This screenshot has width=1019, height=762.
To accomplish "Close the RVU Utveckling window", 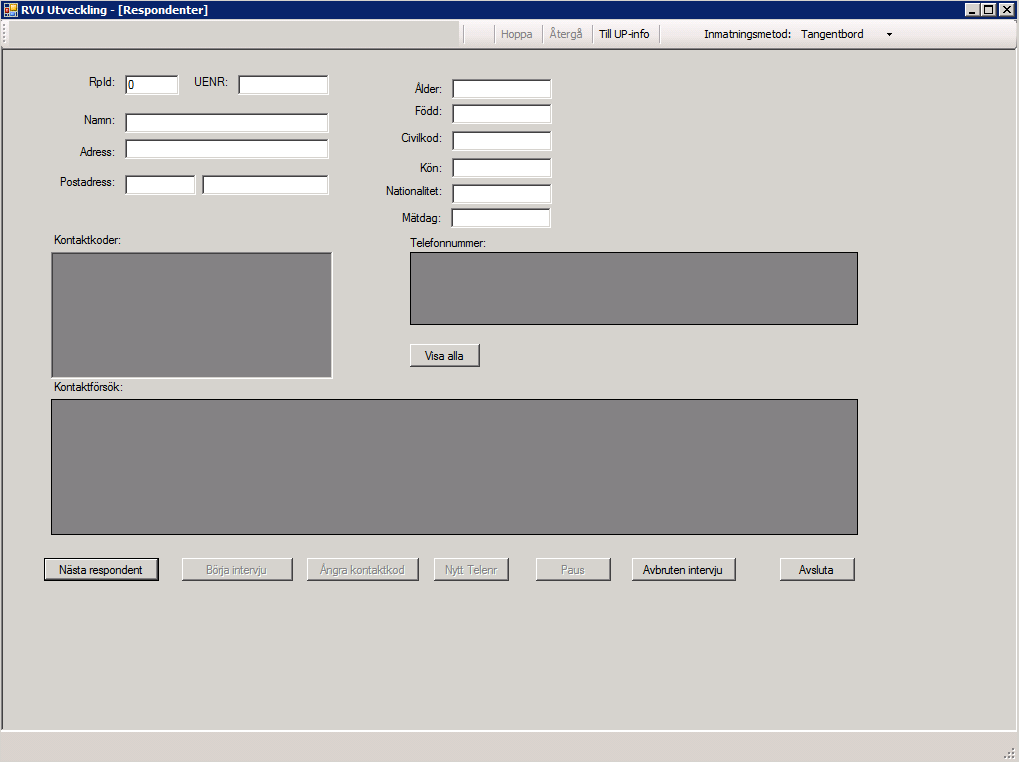I will 1006,10.
